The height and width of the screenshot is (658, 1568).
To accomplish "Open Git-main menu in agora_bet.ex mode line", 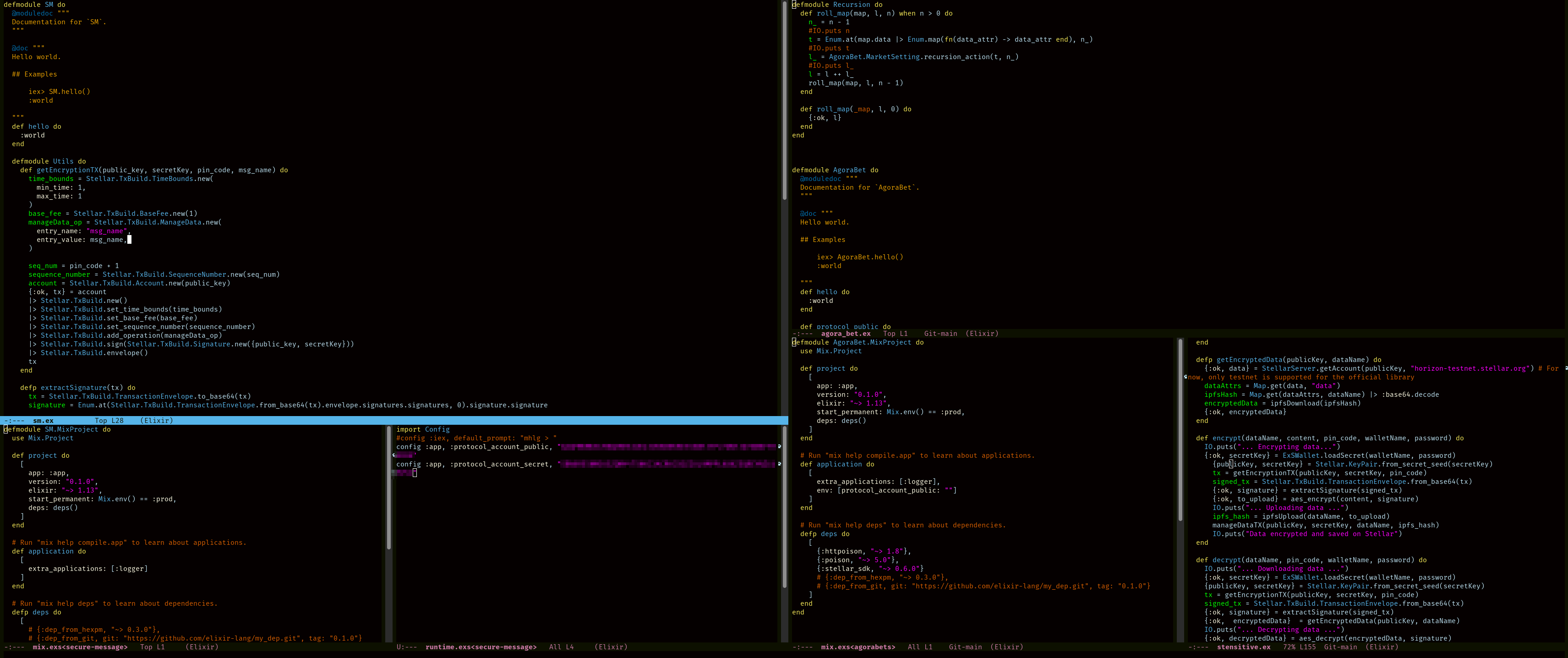I will click(940, 334).
